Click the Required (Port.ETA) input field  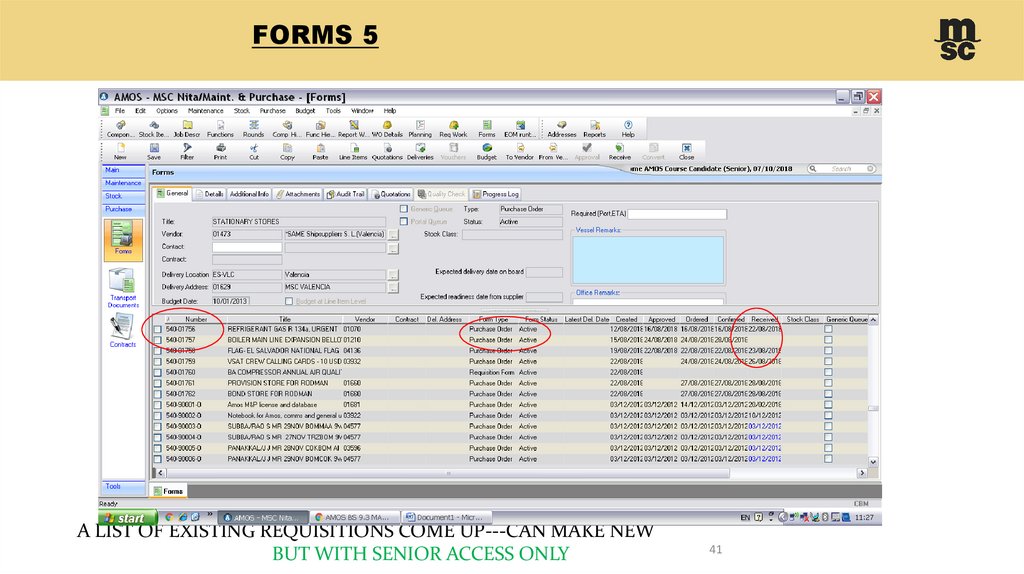[677, 214]
